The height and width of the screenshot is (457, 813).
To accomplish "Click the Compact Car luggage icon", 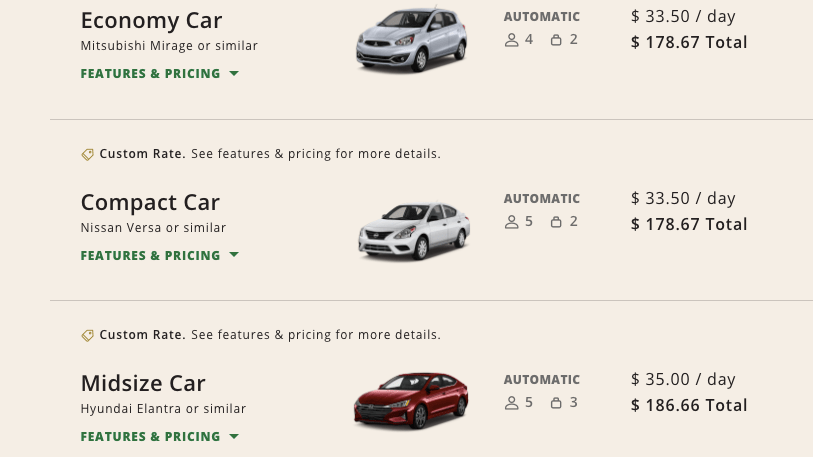I will [556, 221].
